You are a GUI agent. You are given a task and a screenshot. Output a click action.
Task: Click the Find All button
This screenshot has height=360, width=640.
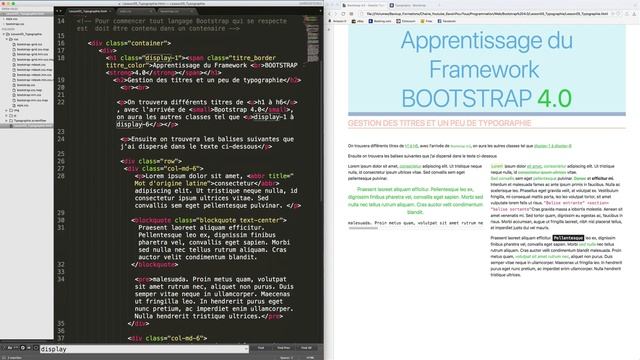(x=306, y=348)
